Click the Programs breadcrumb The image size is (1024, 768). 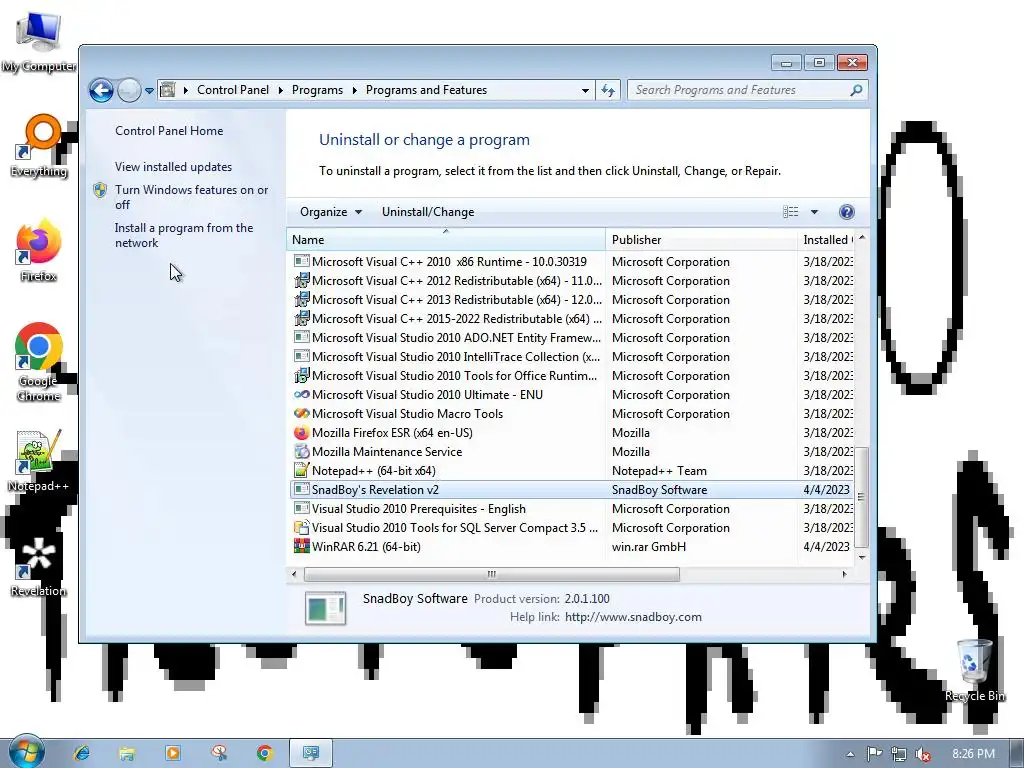coord(317,90)
